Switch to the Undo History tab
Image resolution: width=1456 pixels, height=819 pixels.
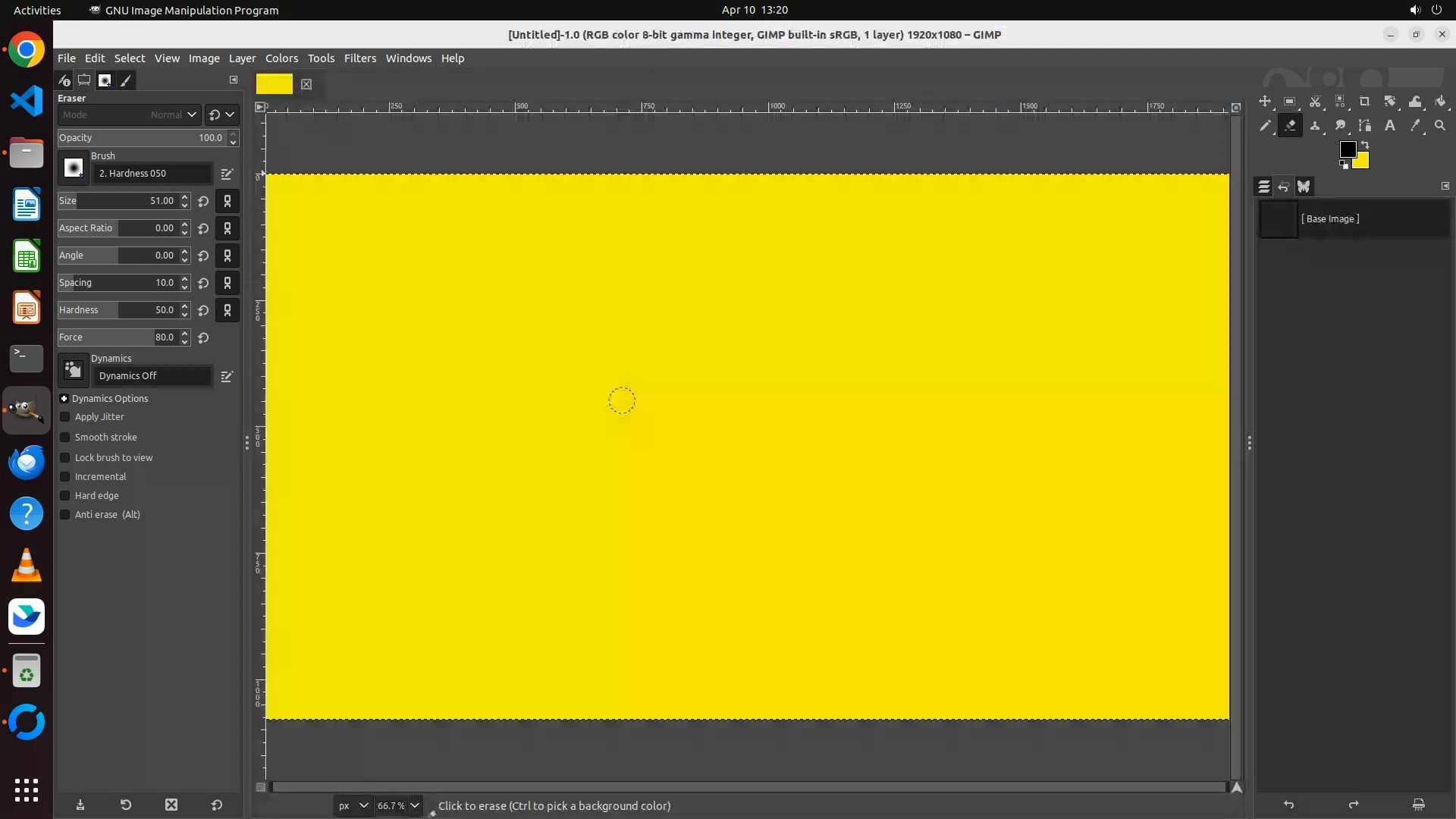point(1283,187)
